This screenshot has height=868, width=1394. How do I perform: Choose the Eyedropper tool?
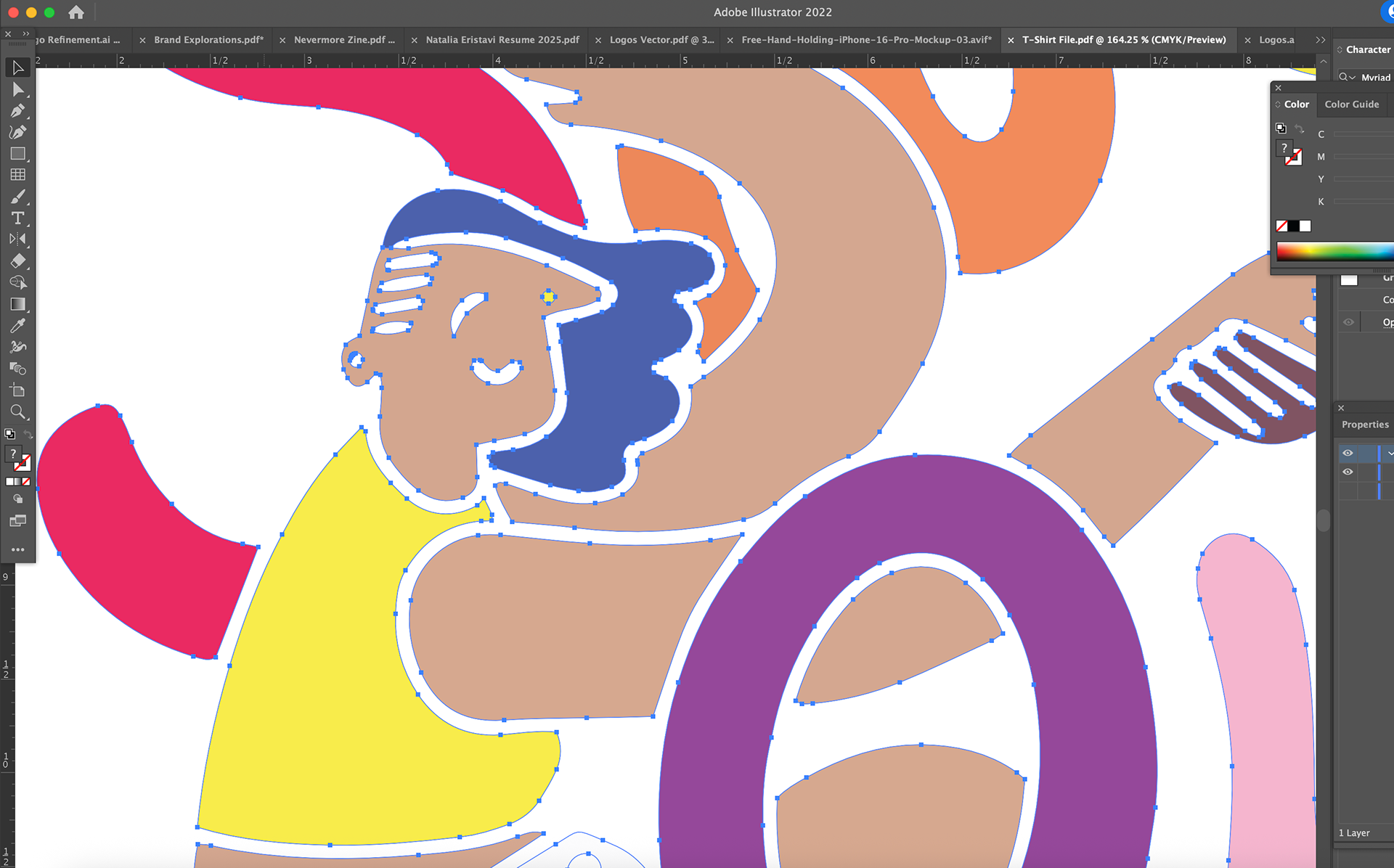[x=17, y=325]
